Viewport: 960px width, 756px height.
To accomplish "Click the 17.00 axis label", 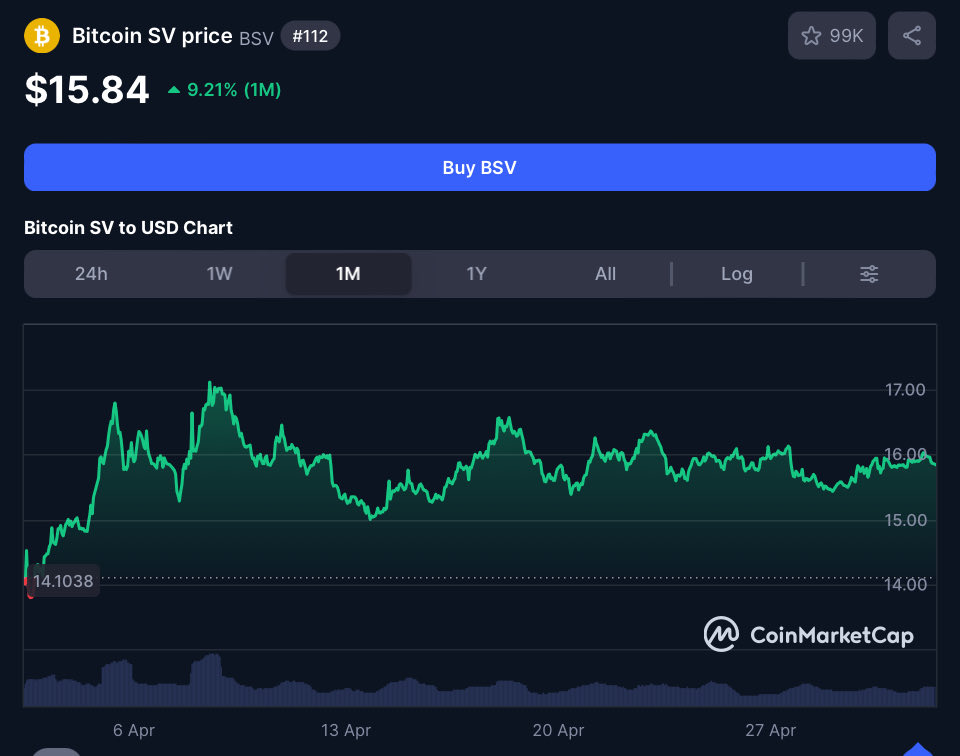I will pyautogui.click(x=905, y=389).
